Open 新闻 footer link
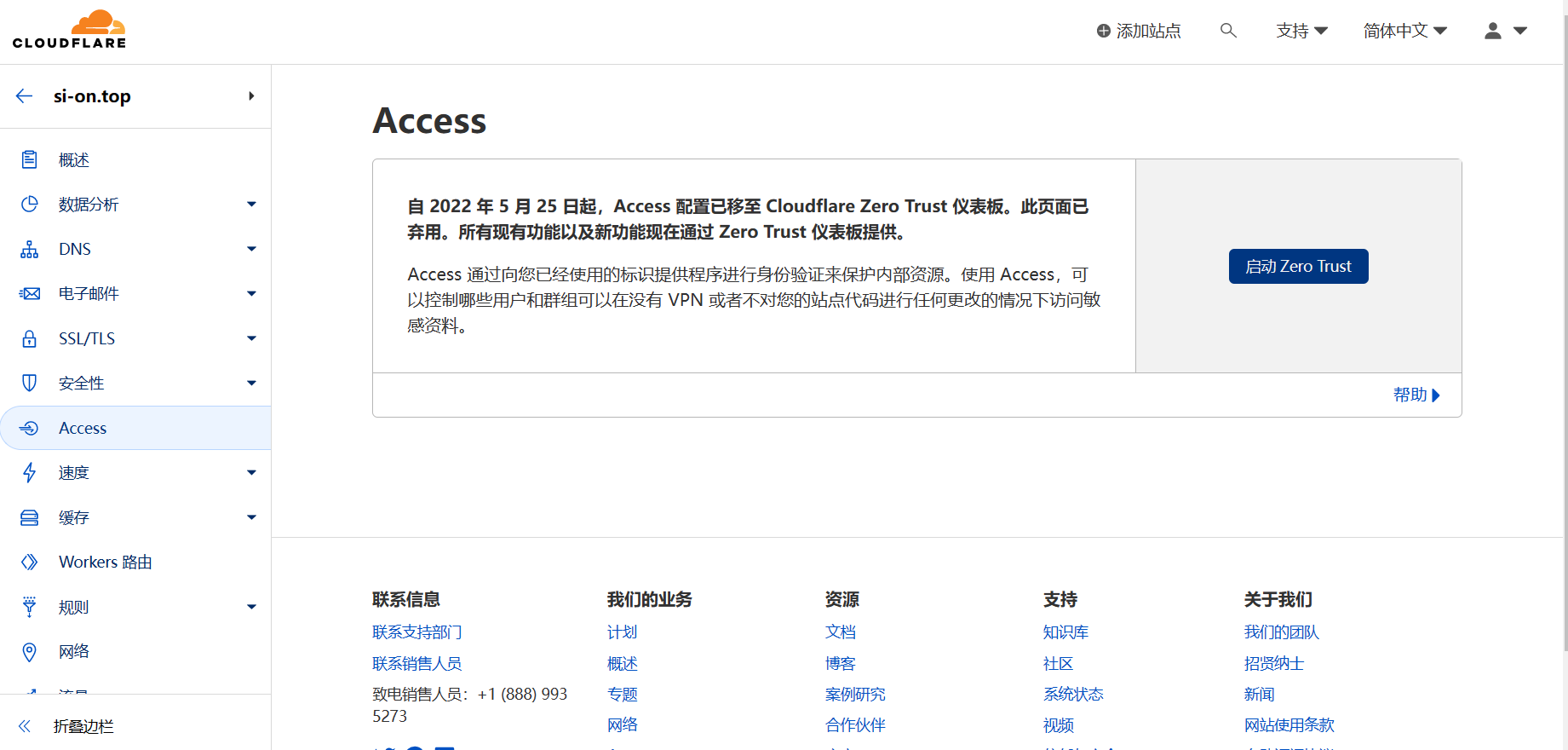1568x750 pixels. [x=1259, y=694]
